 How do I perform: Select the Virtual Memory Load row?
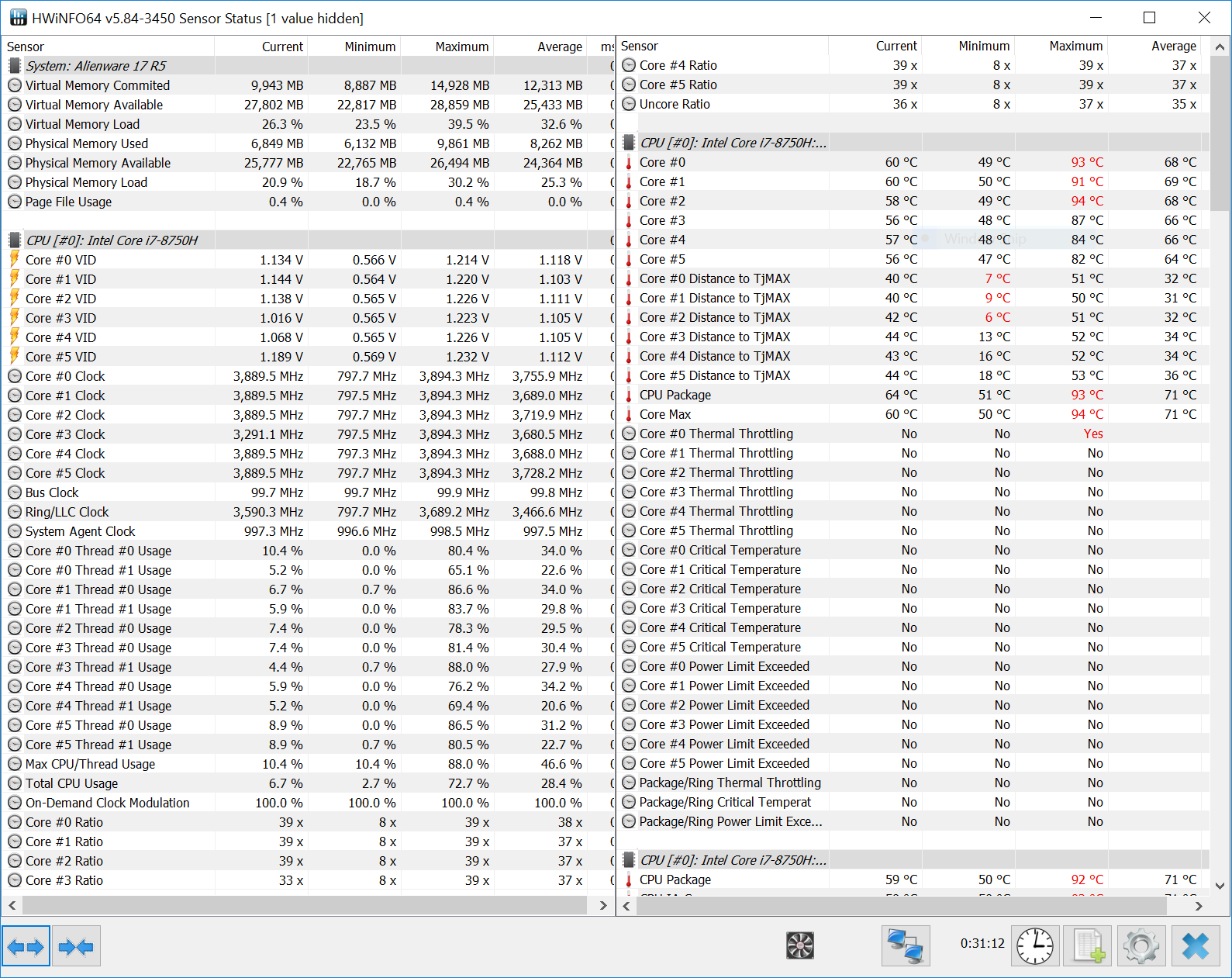[309, 124]
